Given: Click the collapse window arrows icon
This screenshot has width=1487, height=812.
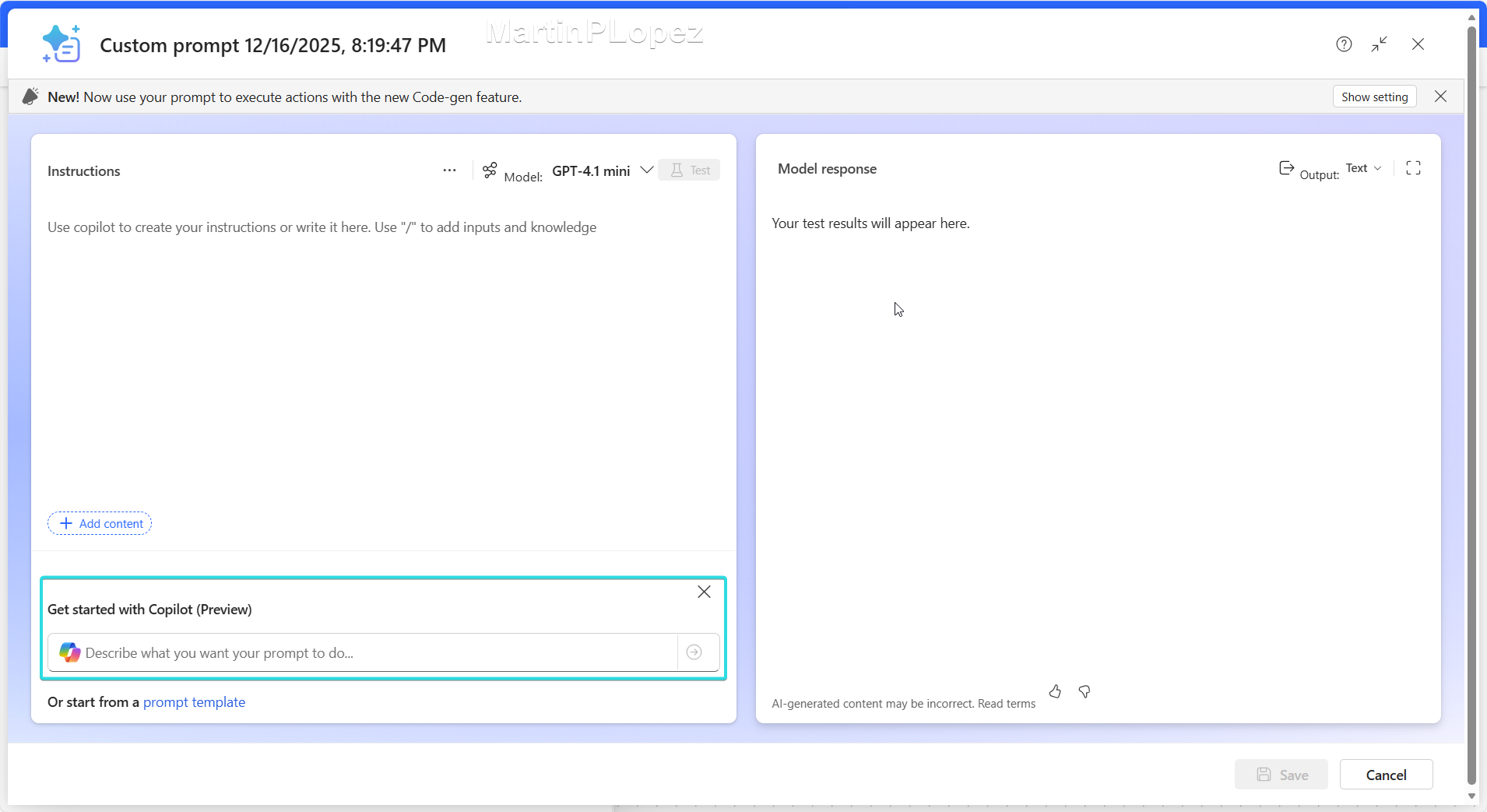Looking at the screenshot, I should pos(1380,44).
